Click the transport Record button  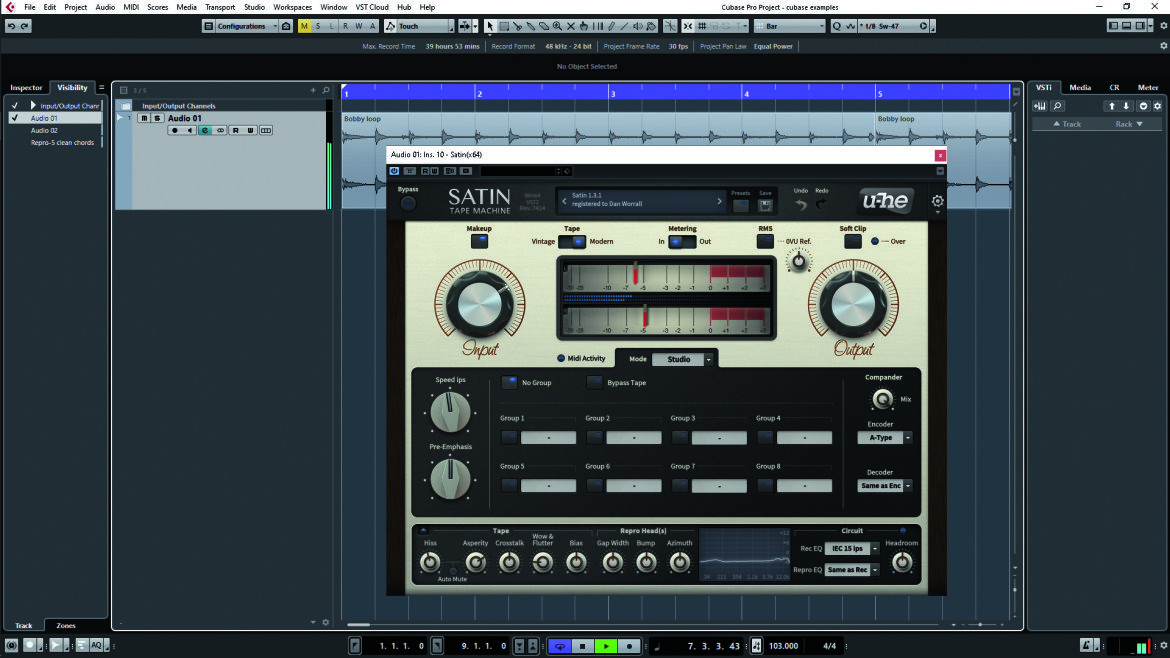[x=629, y=646]
